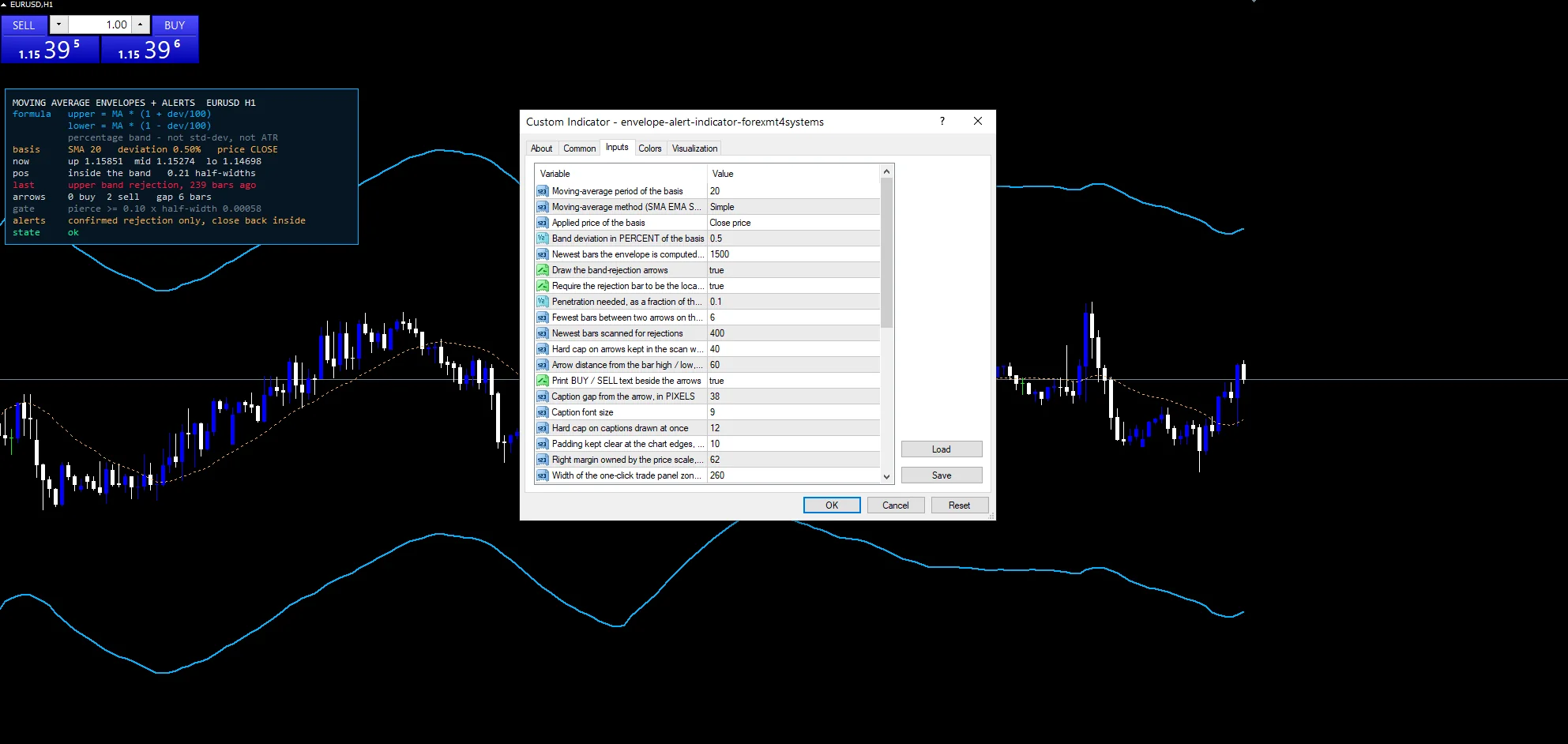Toggle Draw the band-rejection arrows value true
Screen dimensions: 1568x744
[x=793, y=270]
